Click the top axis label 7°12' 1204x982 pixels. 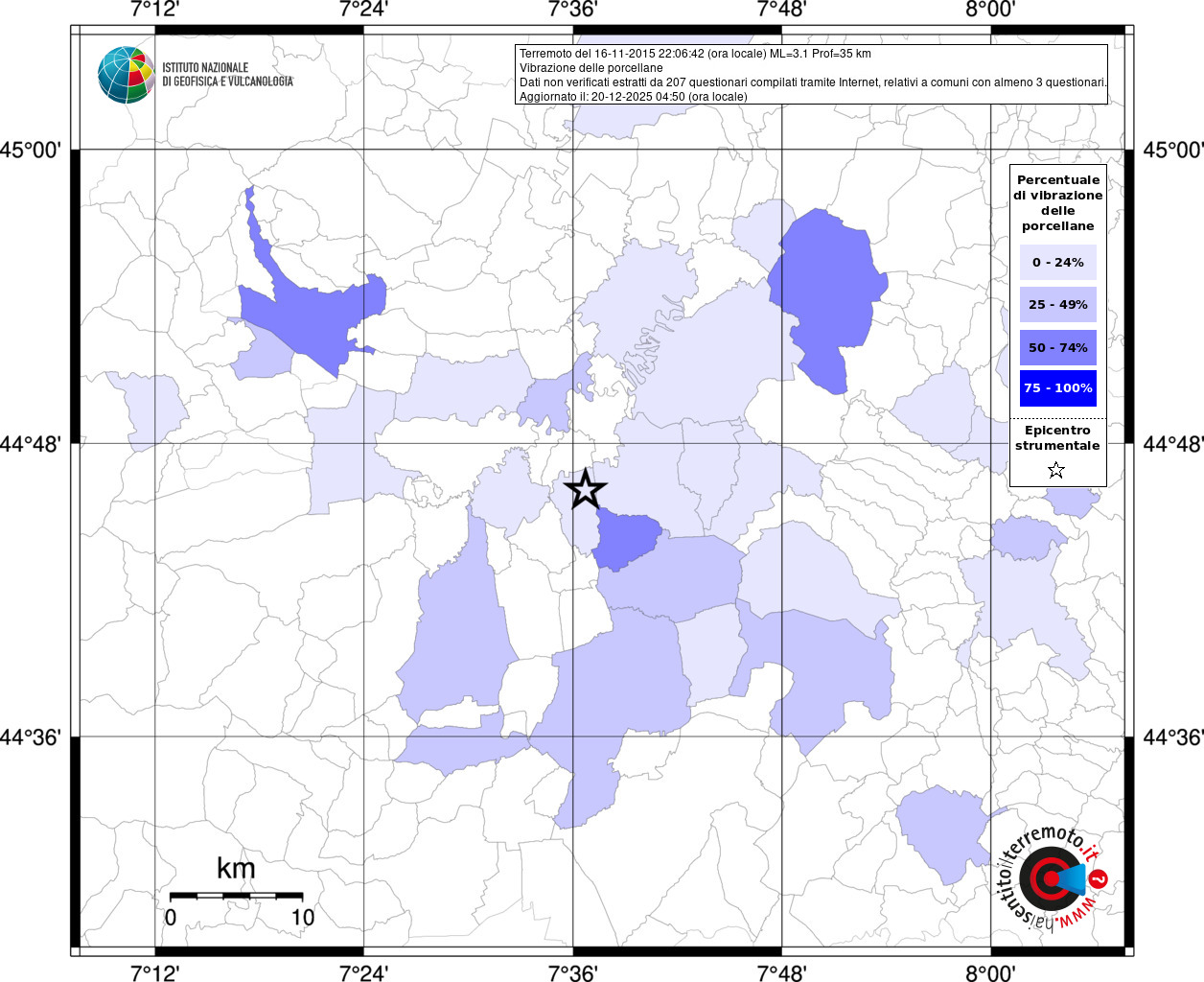[155, 10]
